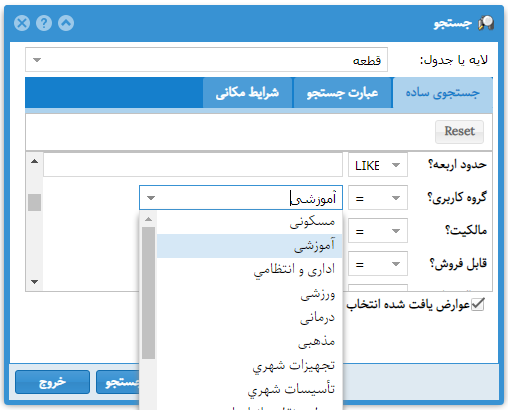Toggle the عوارض یافت شده انتخاب checkbox
508x410 pixels.
[x=478, y=304]
